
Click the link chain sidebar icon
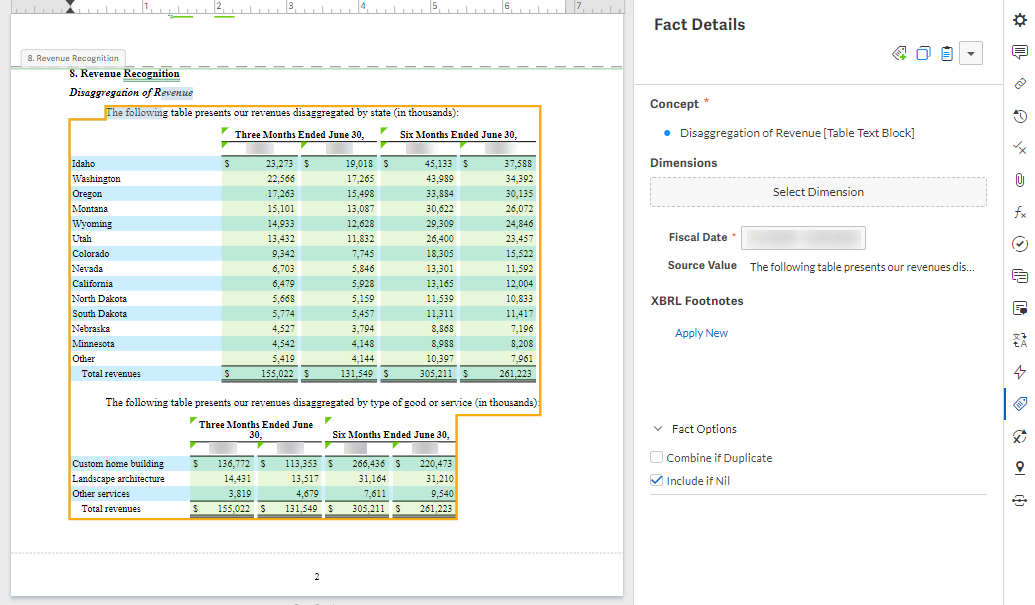point(1019,84)
